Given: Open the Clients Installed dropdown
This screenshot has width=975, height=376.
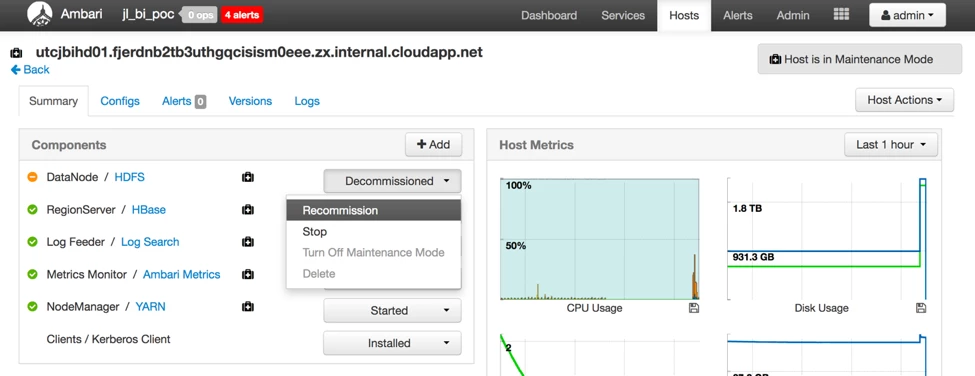Looking at the screenshot, I should click(x=392, y=343).
